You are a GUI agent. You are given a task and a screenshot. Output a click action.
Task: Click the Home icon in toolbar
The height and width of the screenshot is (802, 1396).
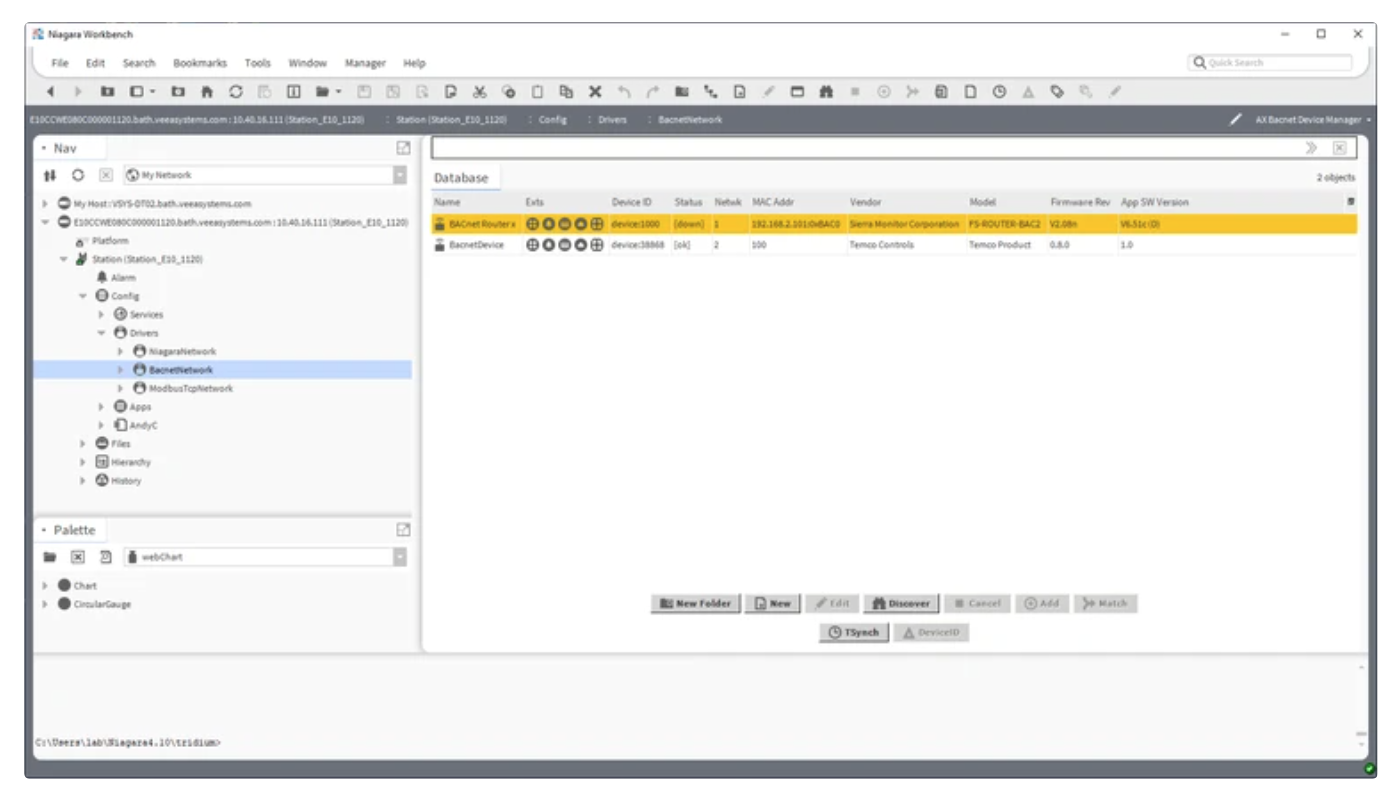click(209, 91)
